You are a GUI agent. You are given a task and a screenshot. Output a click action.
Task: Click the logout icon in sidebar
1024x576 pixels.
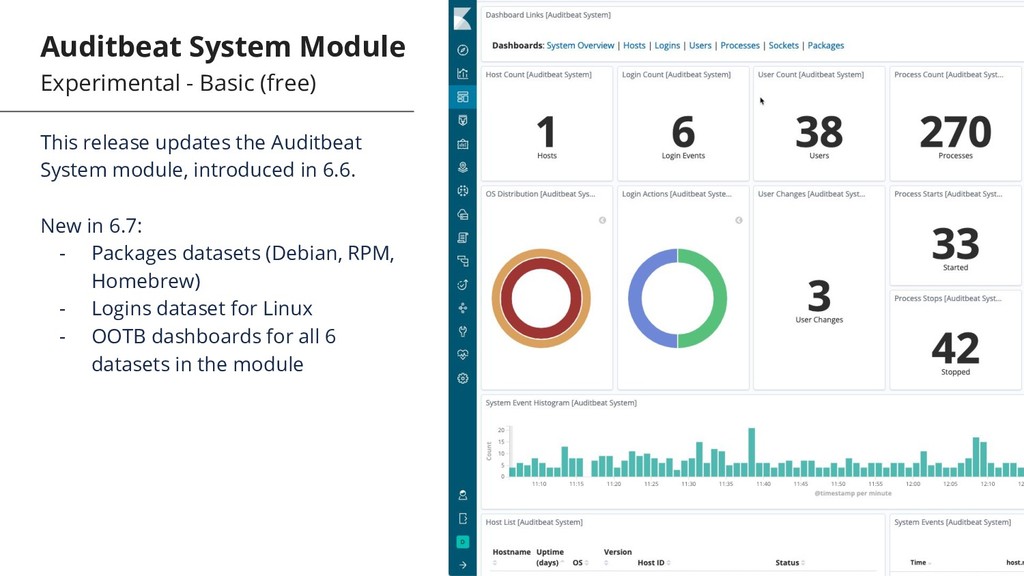(462, 519)
